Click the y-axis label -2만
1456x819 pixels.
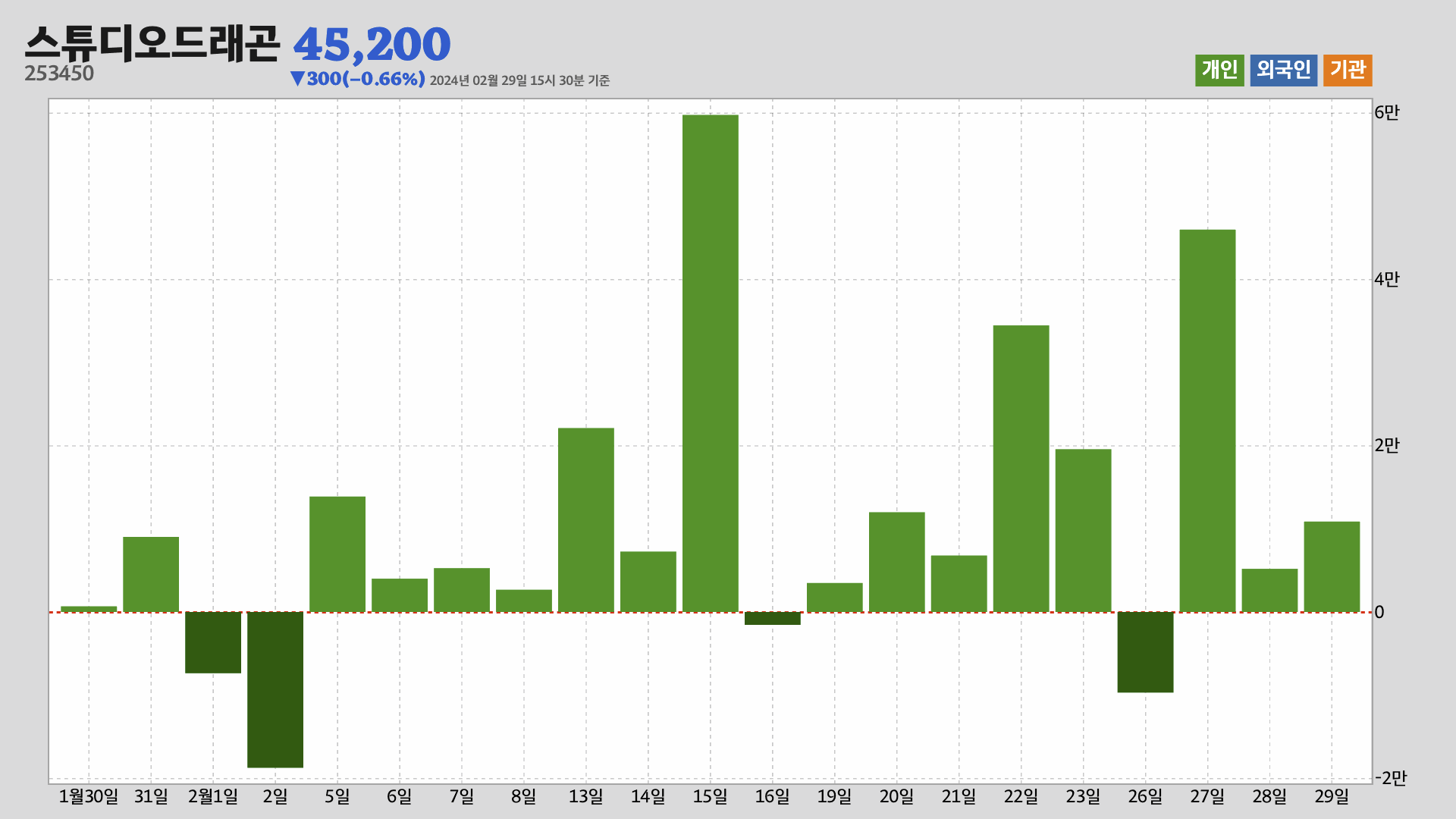click(1391, 779)
